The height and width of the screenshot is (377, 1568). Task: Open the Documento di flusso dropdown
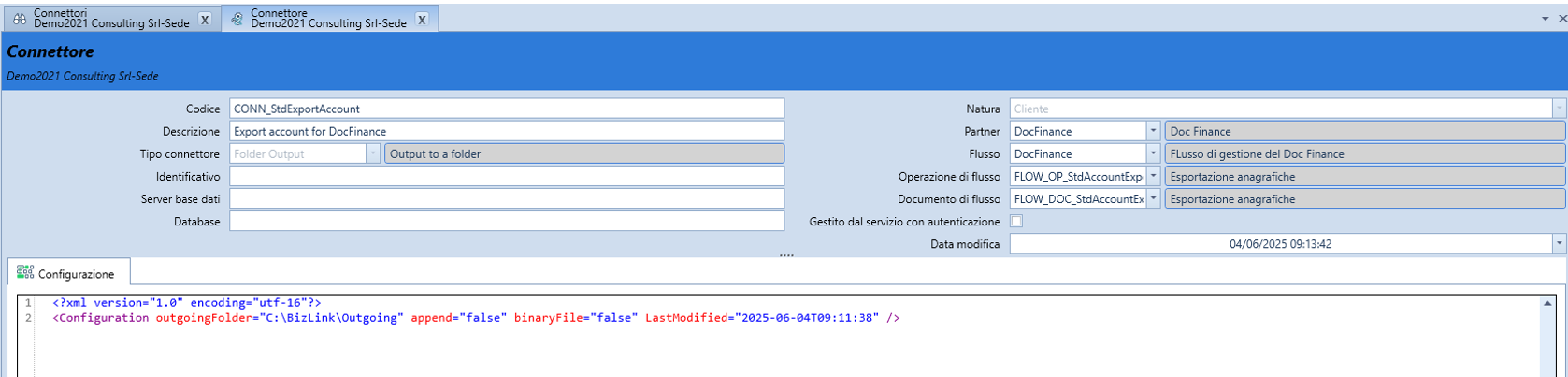point(1153,199)
